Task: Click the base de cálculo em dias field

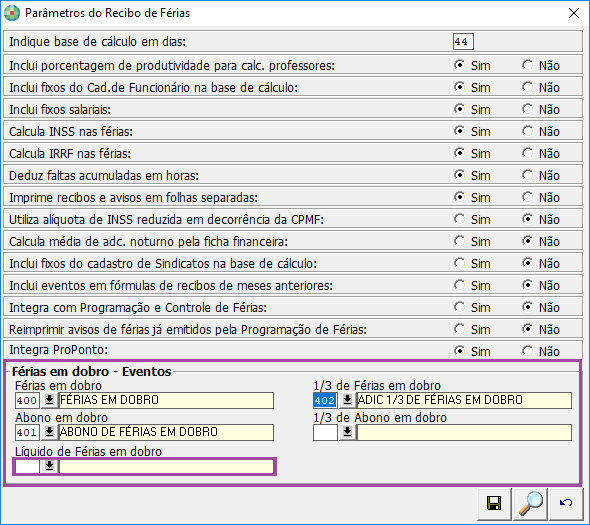Action: pyautogui.click(x=463, y=41)
